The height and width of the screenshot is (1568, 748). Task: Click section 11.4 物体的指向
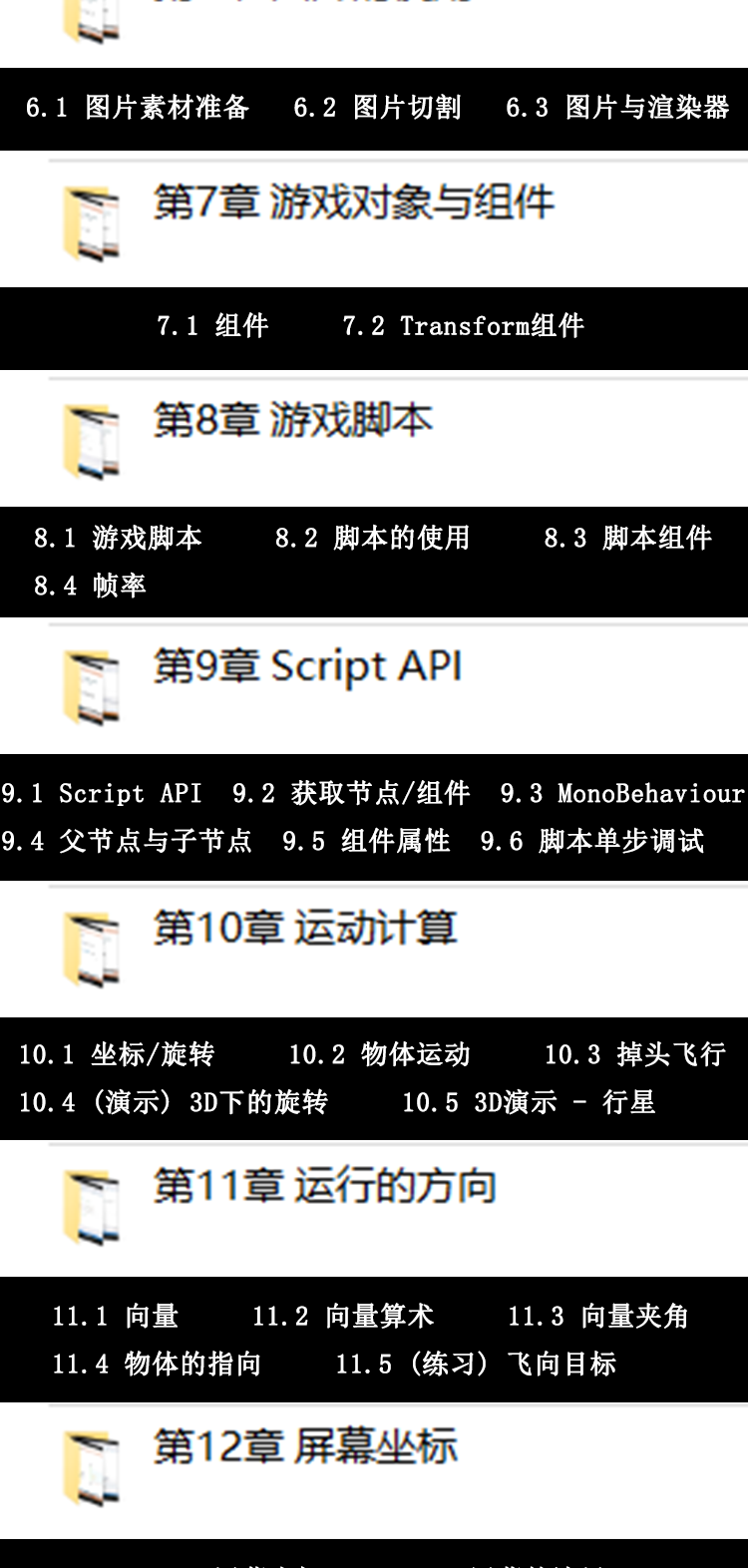click(157, 1364)
